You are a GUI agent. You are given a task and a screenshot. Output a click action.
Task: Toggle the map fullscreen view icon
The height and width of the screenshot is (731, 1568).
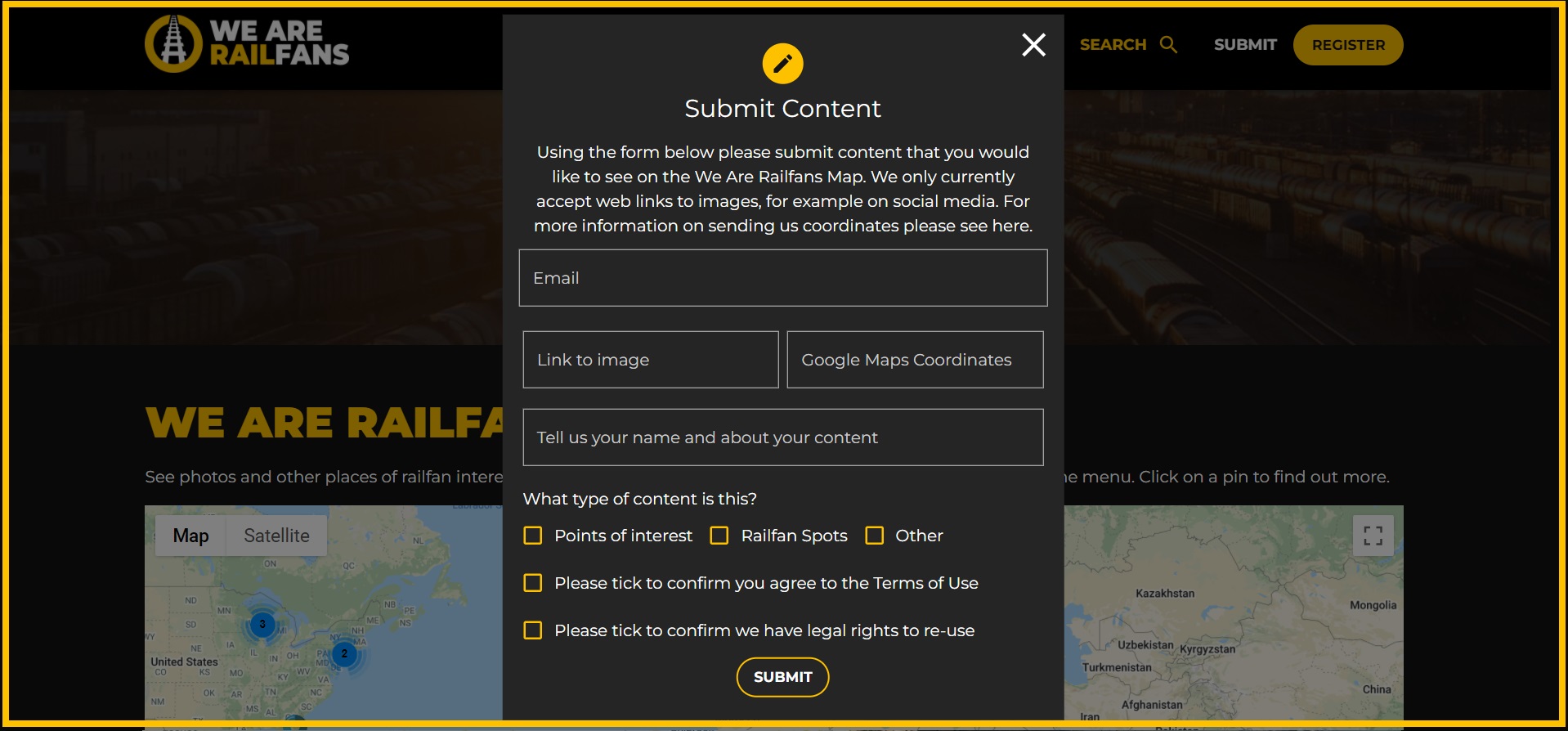pyautogui.click(x=1373, y=536)
